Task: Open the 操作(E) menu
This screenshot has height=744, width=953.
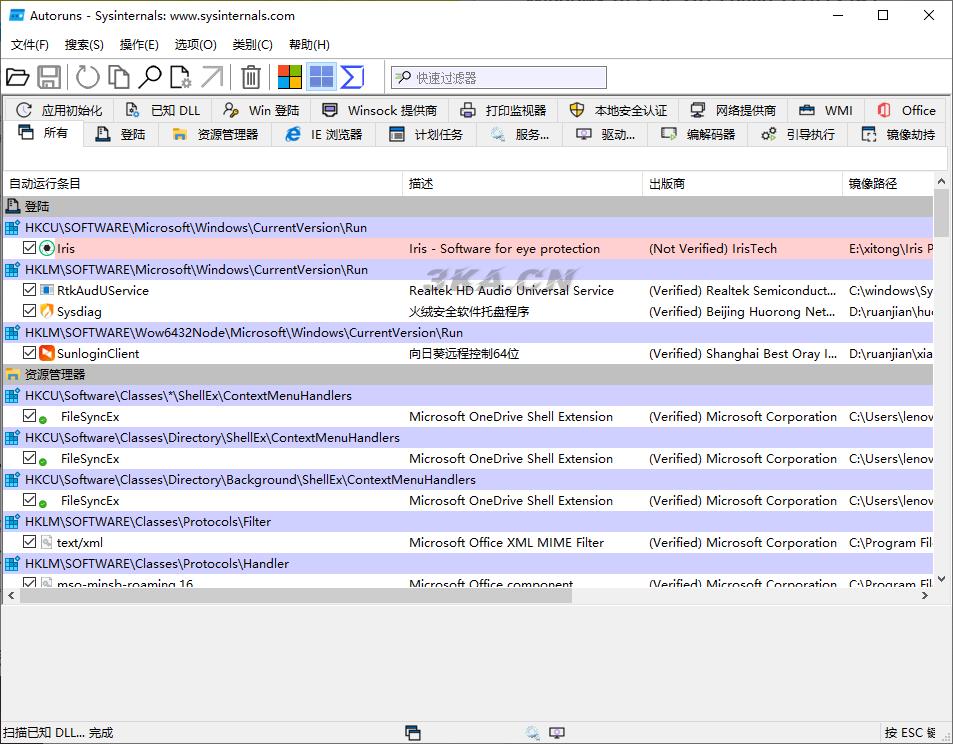Action: [x=139, y=44]
